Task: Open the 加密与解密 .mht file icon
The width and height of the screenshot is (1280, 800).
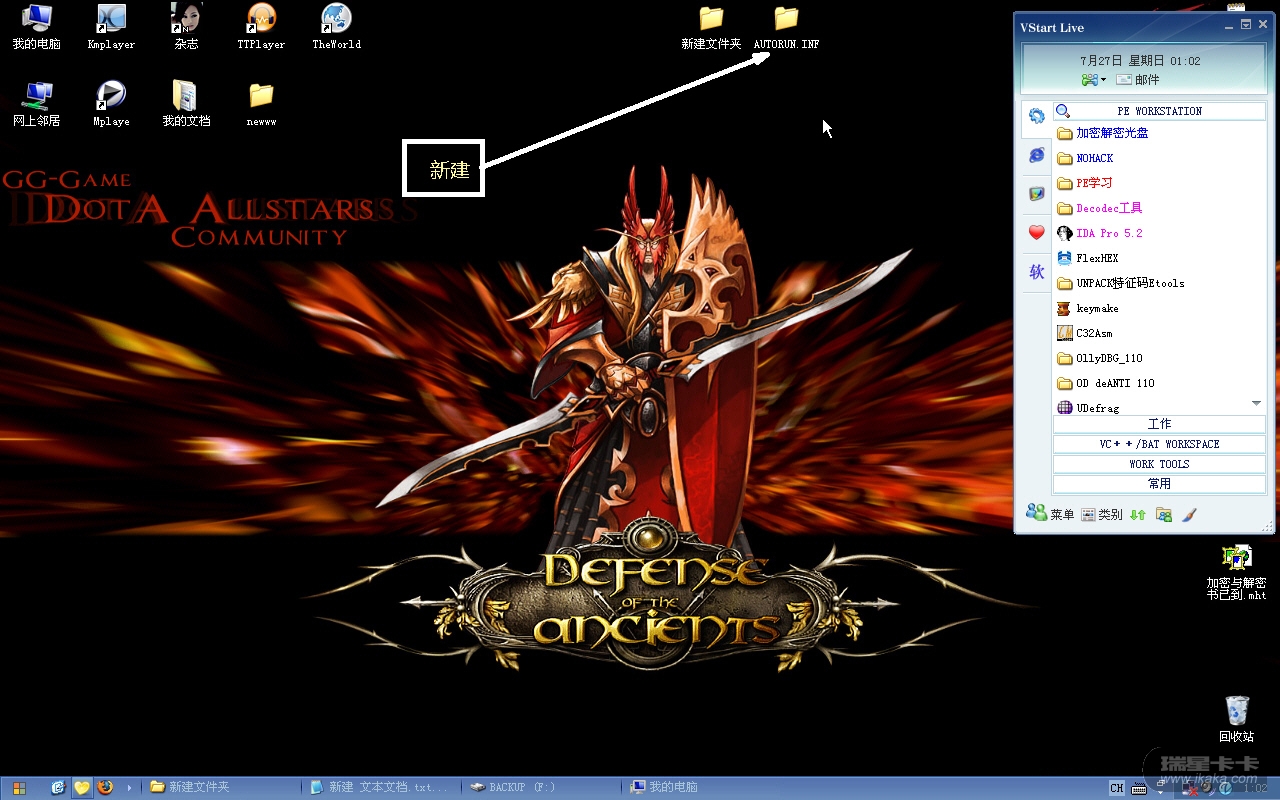Action: (x=1236, y=572)
